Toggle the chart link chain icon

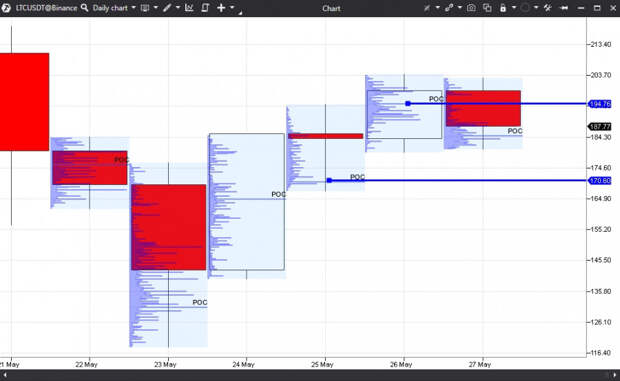(449, 8)
